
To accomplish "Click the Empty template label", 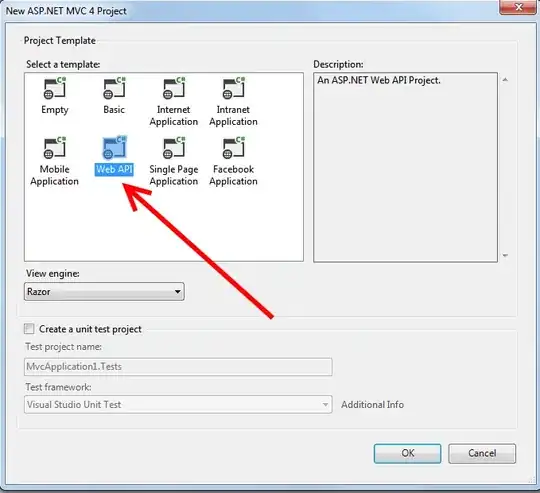I will tap(55, 110).
